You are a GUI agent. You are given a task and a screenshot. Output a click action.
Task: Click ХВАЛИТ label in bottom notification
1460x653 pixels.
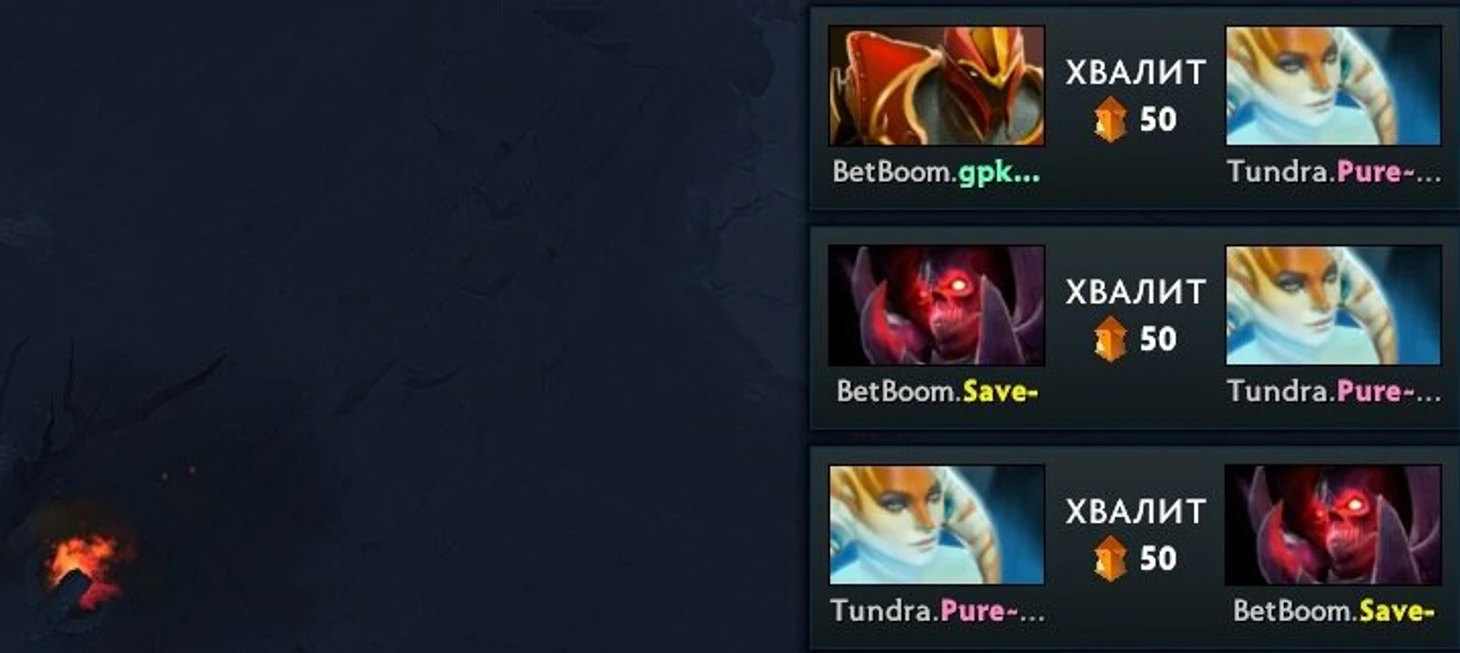(x=1135, y=511)
